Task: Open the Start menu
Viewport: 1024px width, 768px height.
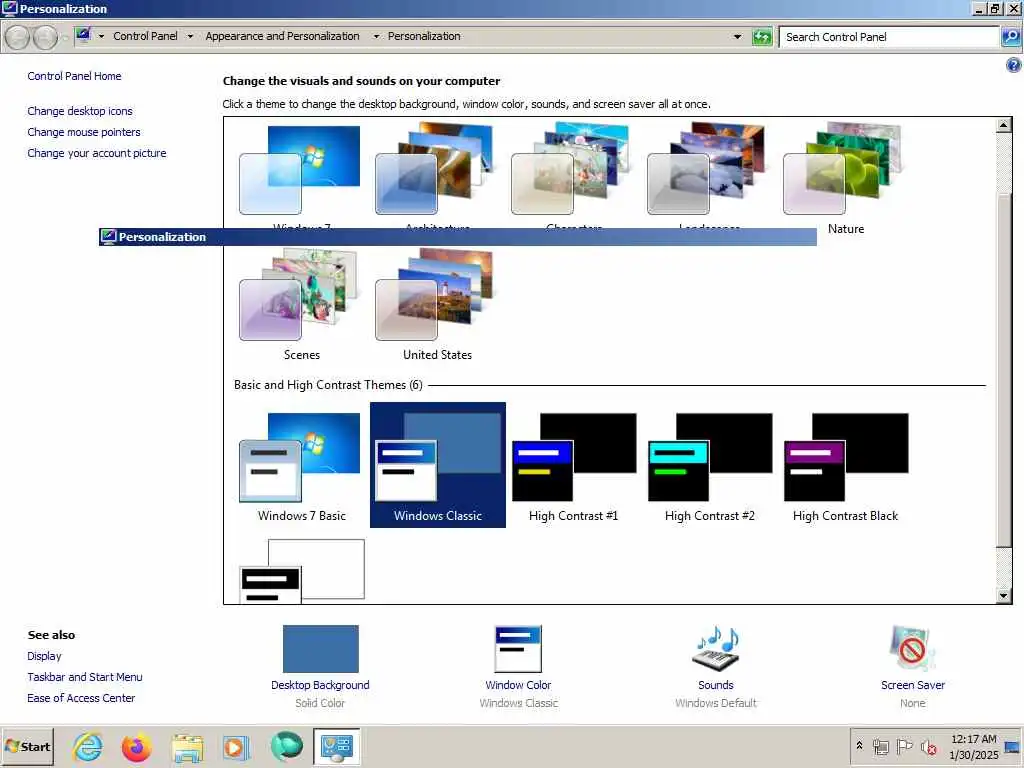Action: tap(27, 747)
